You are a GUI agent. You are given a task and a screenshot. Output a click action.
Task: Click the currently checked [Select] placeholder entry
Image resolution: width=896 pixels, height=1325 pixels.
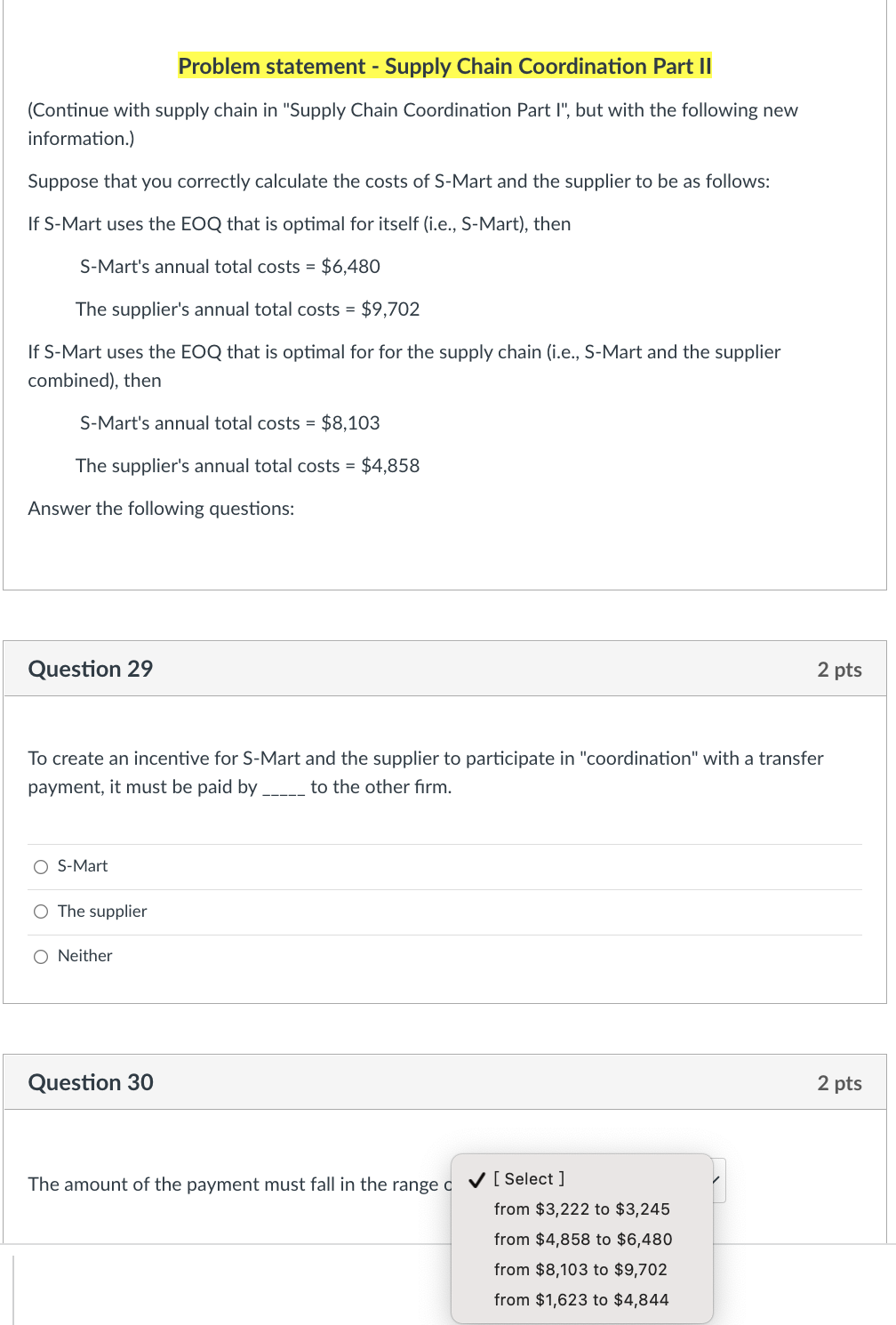point(528,1177)
